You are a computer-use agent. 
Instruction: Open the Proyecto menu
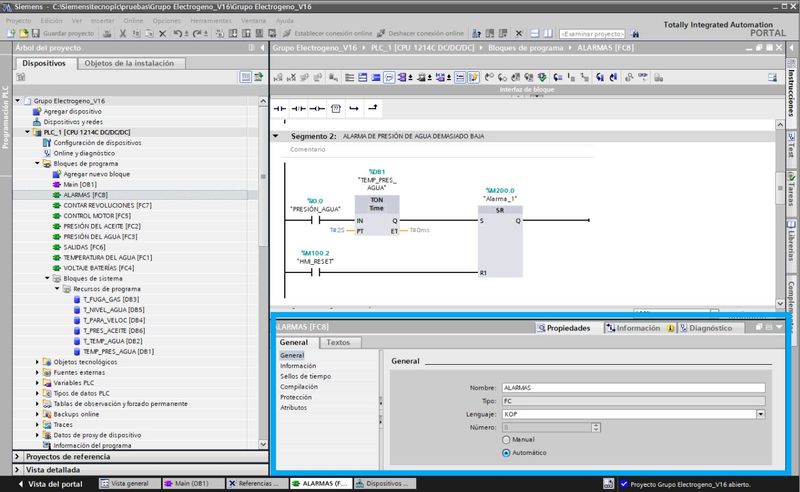(x=18, y=21)
